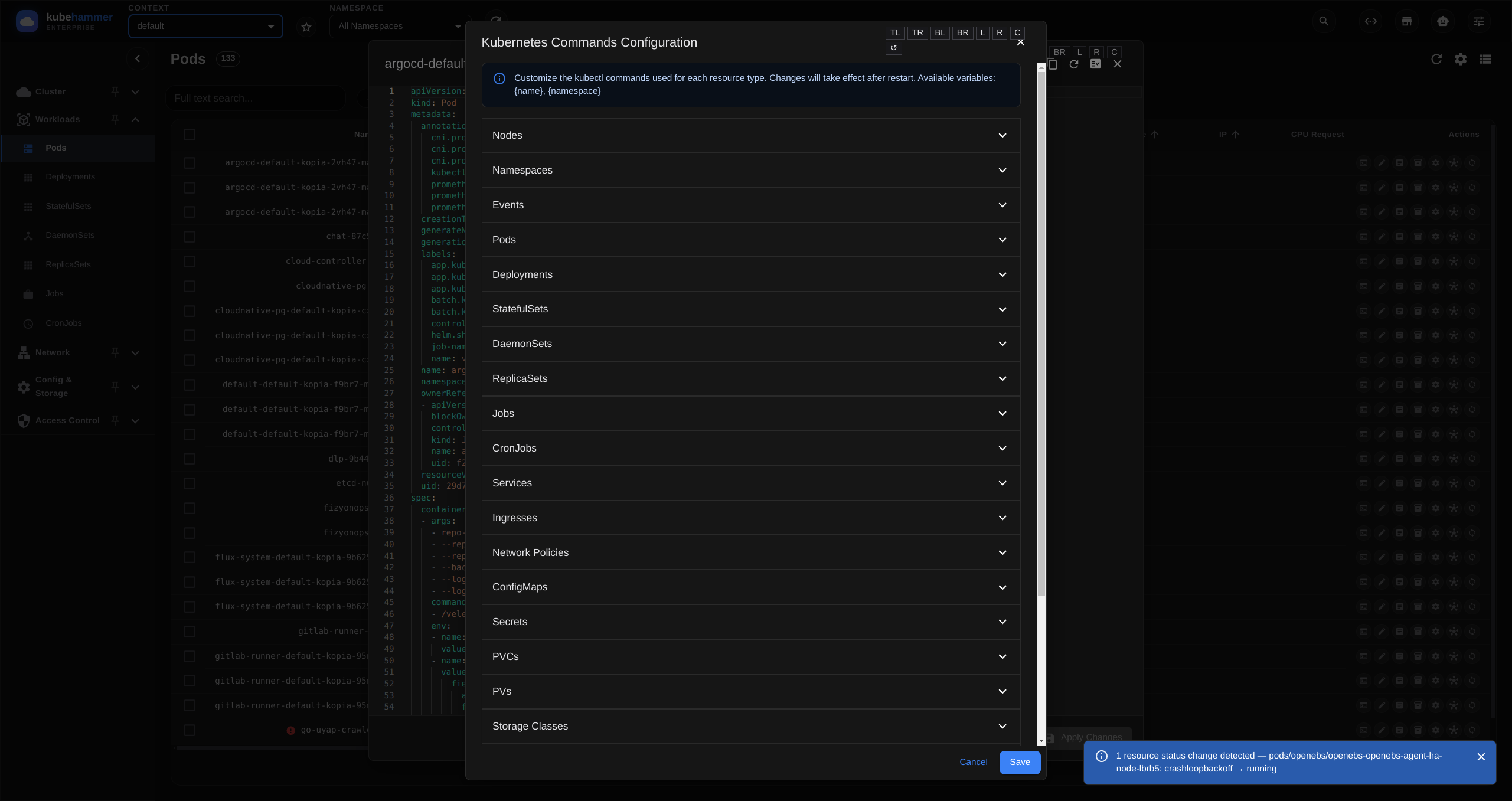The image size is (1512, 801).
Task: Expand the Deployments commands section
Action: 751,275
